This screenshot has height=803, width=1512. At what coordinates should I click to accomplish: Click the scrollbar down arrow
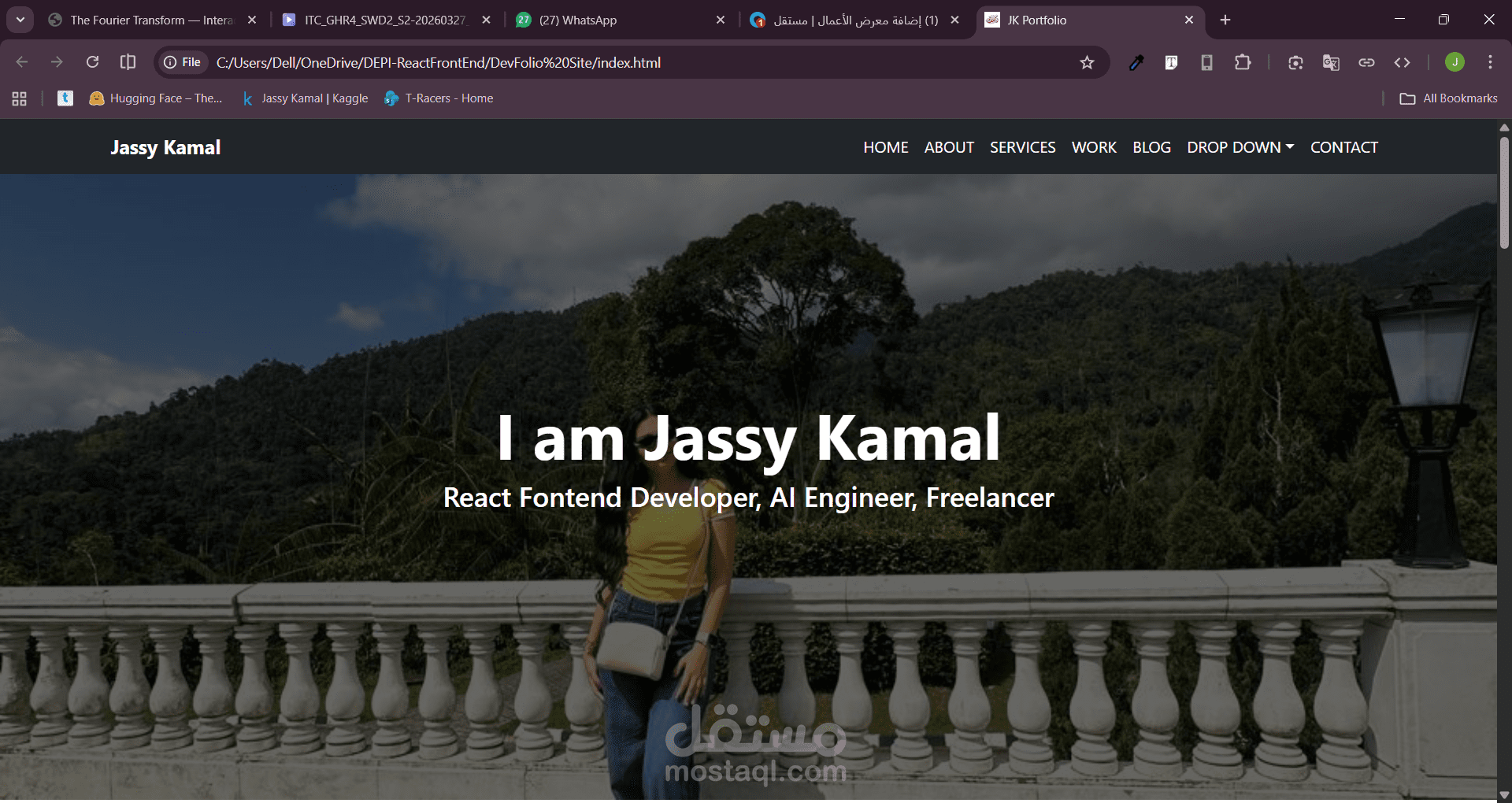pos(1504,795)
